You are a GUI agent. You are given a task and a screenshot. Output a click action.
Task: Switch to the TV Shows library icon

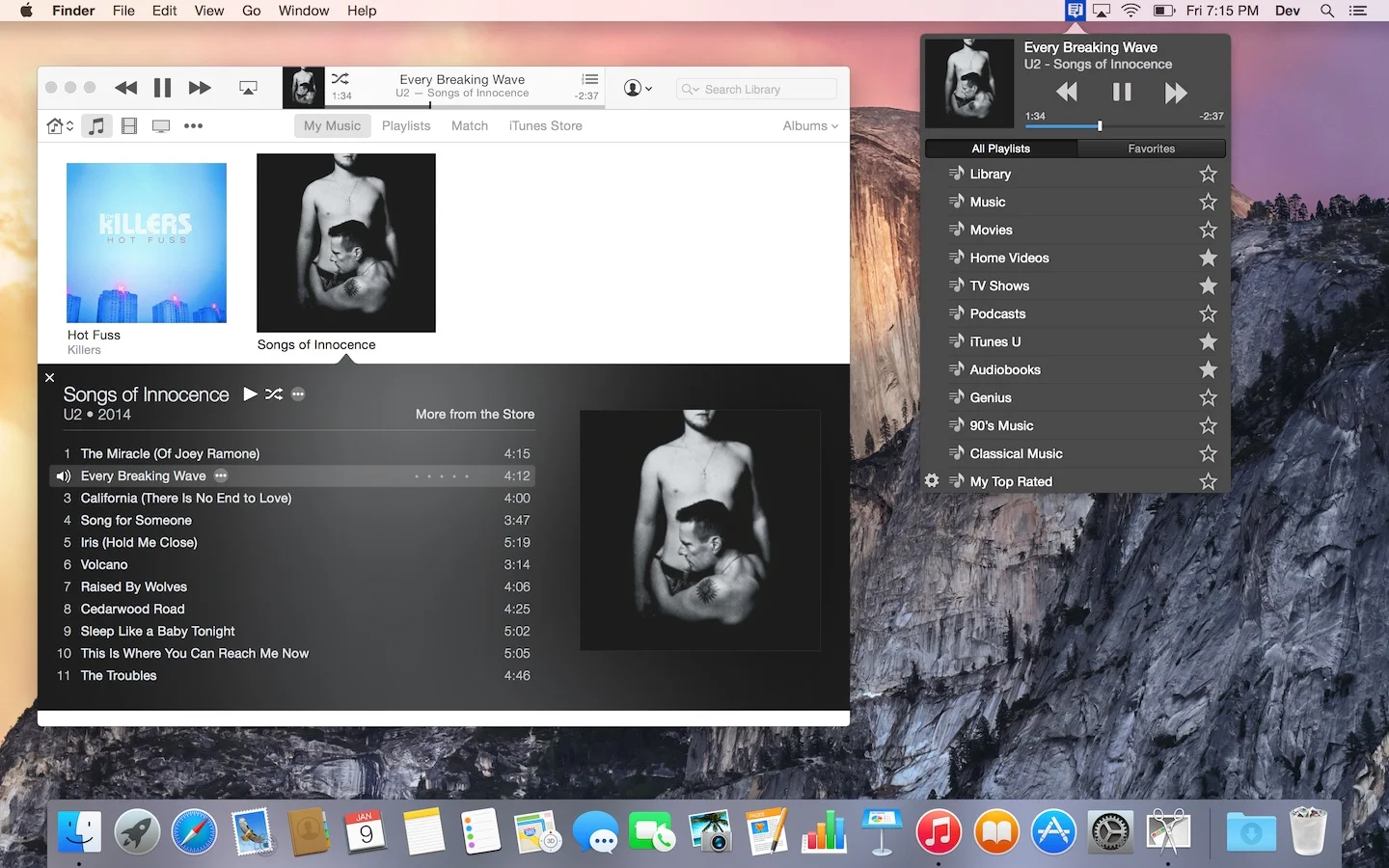161,125
